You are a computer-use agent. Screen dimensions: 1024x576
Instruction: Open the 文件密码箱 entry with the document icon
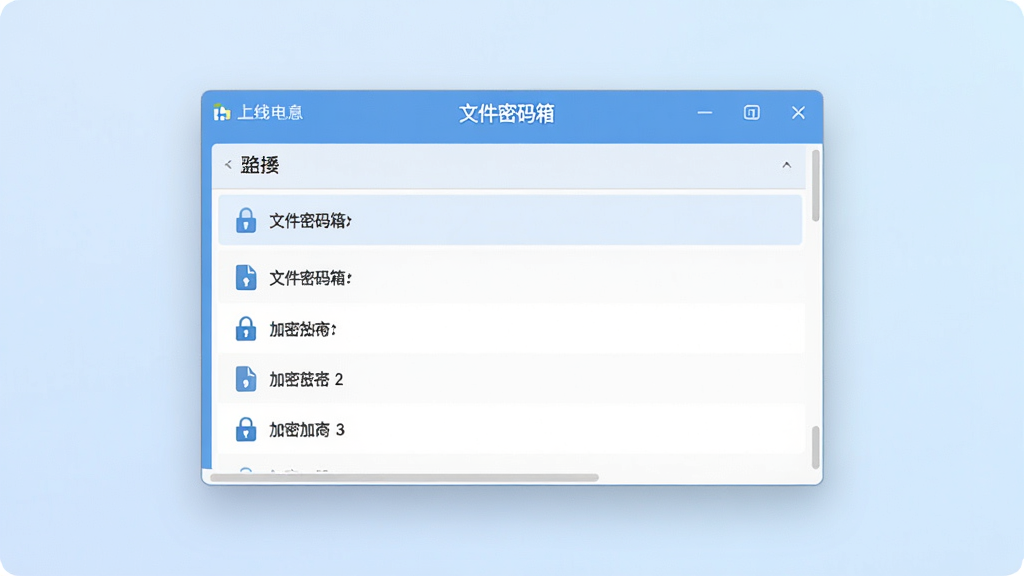(511, 278)
